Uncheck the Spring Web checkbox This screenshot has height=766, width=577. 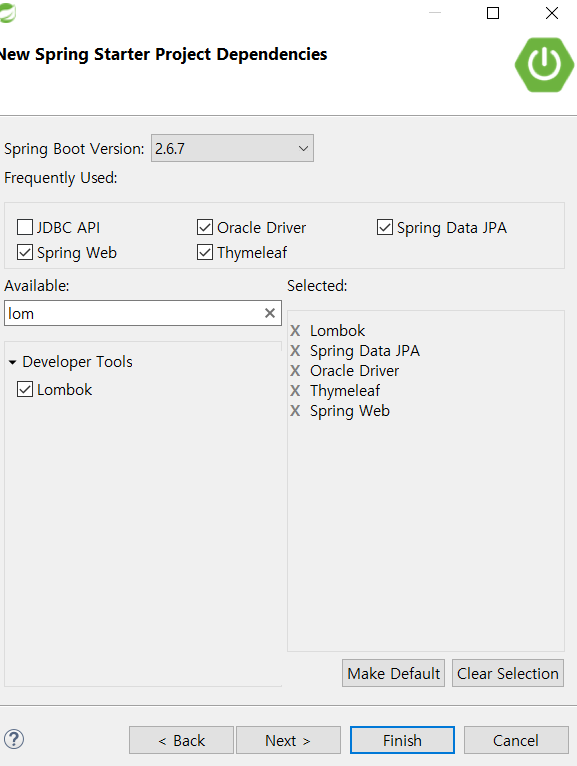tap(25, 253)
